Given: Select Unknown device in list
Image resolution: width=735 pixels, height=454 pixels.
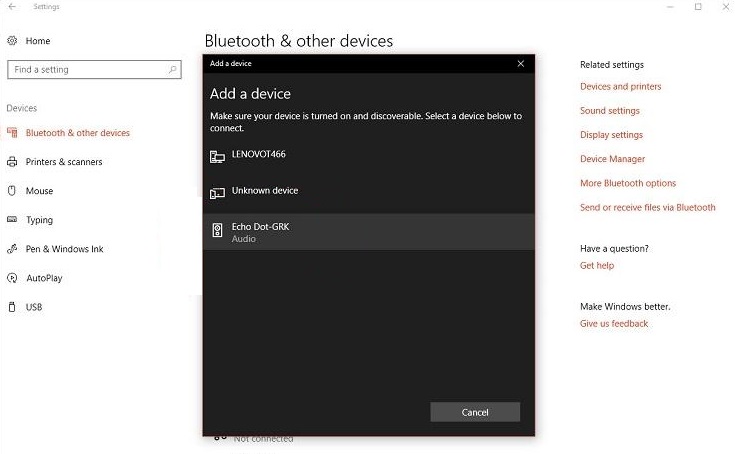Looking at the screenshot, I should [368, 193].
